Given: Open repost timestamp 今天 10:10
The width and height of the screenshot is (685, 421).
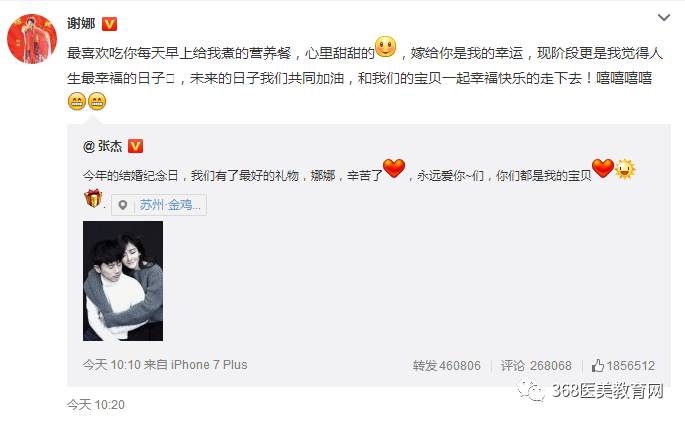Looking at the screenshot, I should coord(112,365).
